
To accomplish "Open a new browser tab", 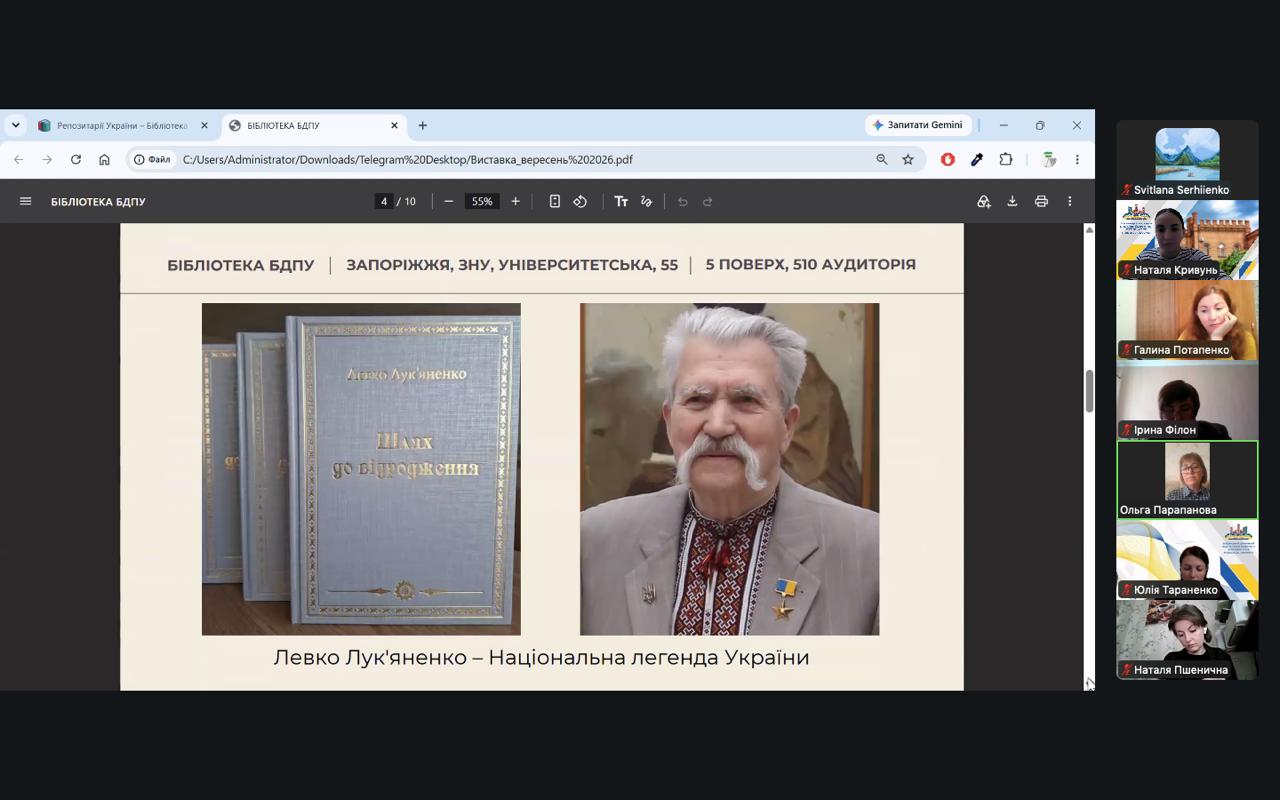I will pyautogui.click(x=423, y=125).
